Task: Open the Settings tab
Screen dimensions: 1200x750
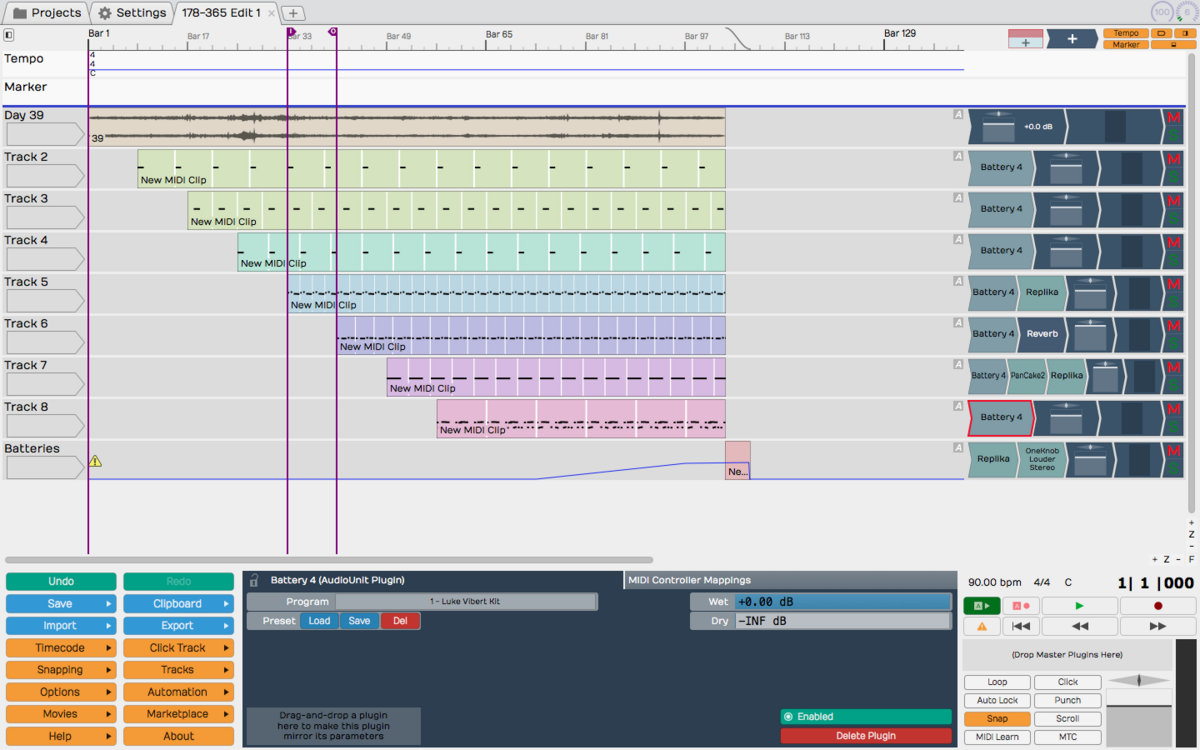Action: coord(131,13)
